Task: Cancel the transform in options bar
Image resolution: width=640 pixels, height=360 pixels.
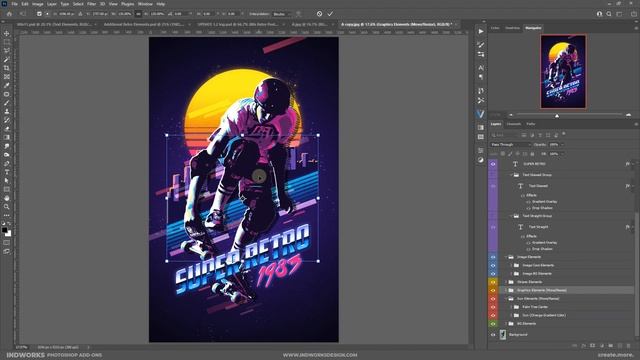Action: tap(319, 14)
